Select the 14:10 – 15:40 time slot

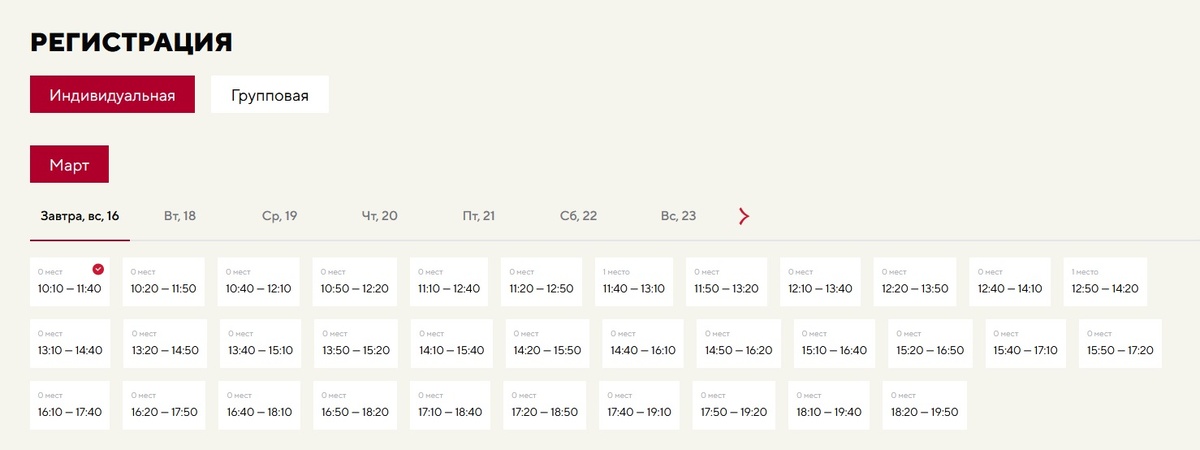[451, 343]
